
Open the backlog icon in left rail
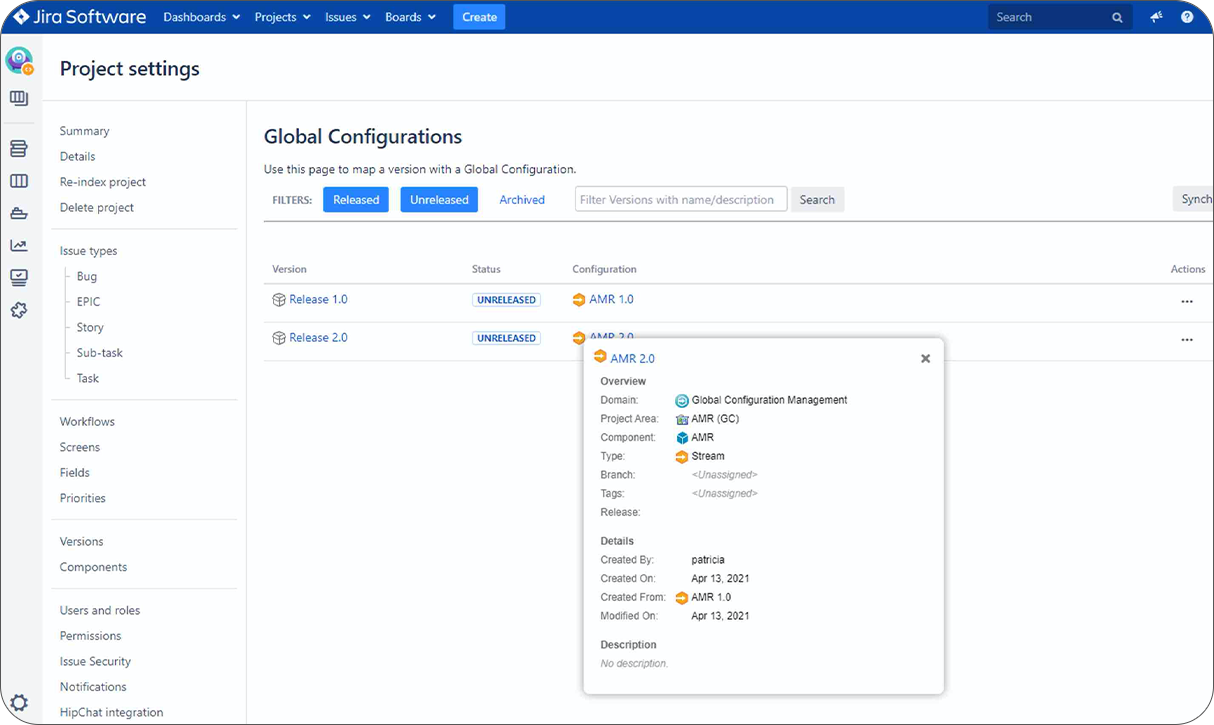click(19, 149)
